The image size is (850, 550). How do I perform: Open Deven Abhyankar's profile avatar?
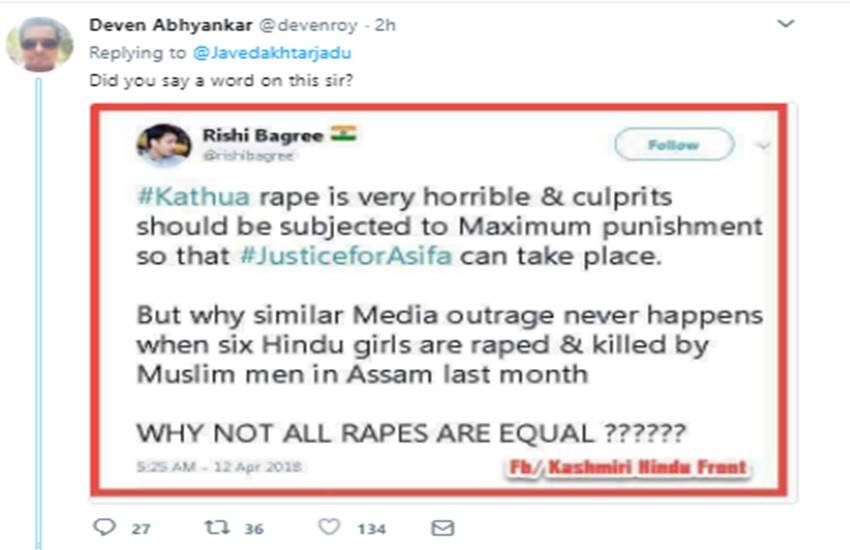pos(39,44)
